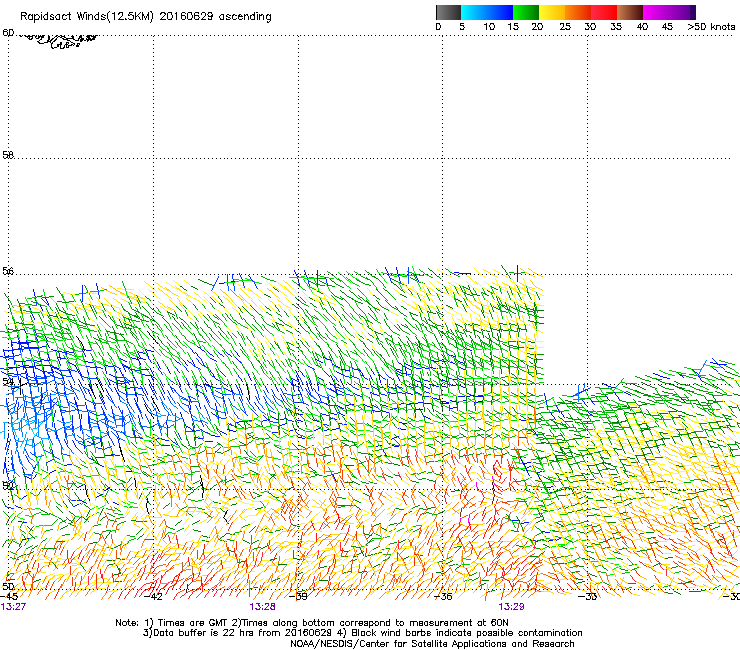The width and height of the screenshot is (740, 650).
Task: Click the purple '13:28' time label
Action: pyautogui.click(x=262, y=607)
